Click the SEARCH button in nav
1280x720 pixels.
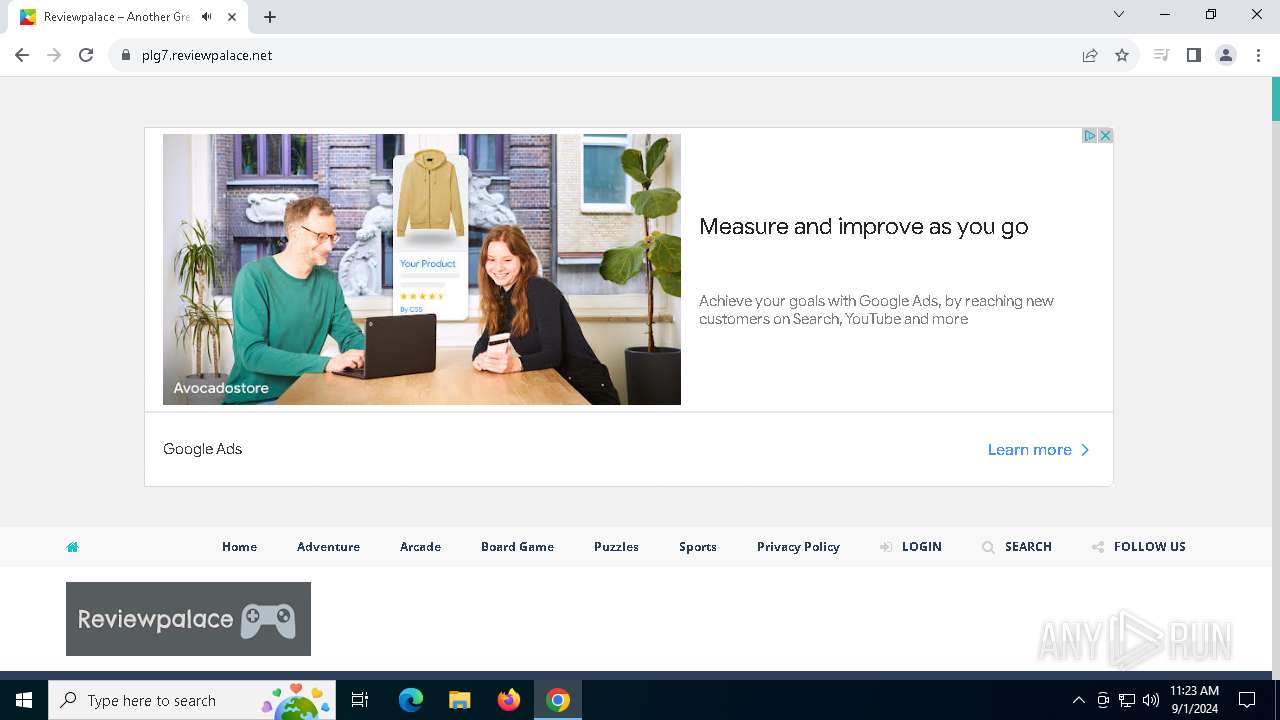tap(1017, 547)
